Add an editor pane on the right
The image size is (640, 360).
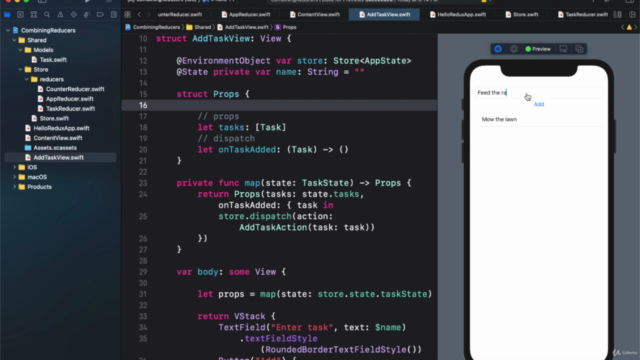coord(632,15)
